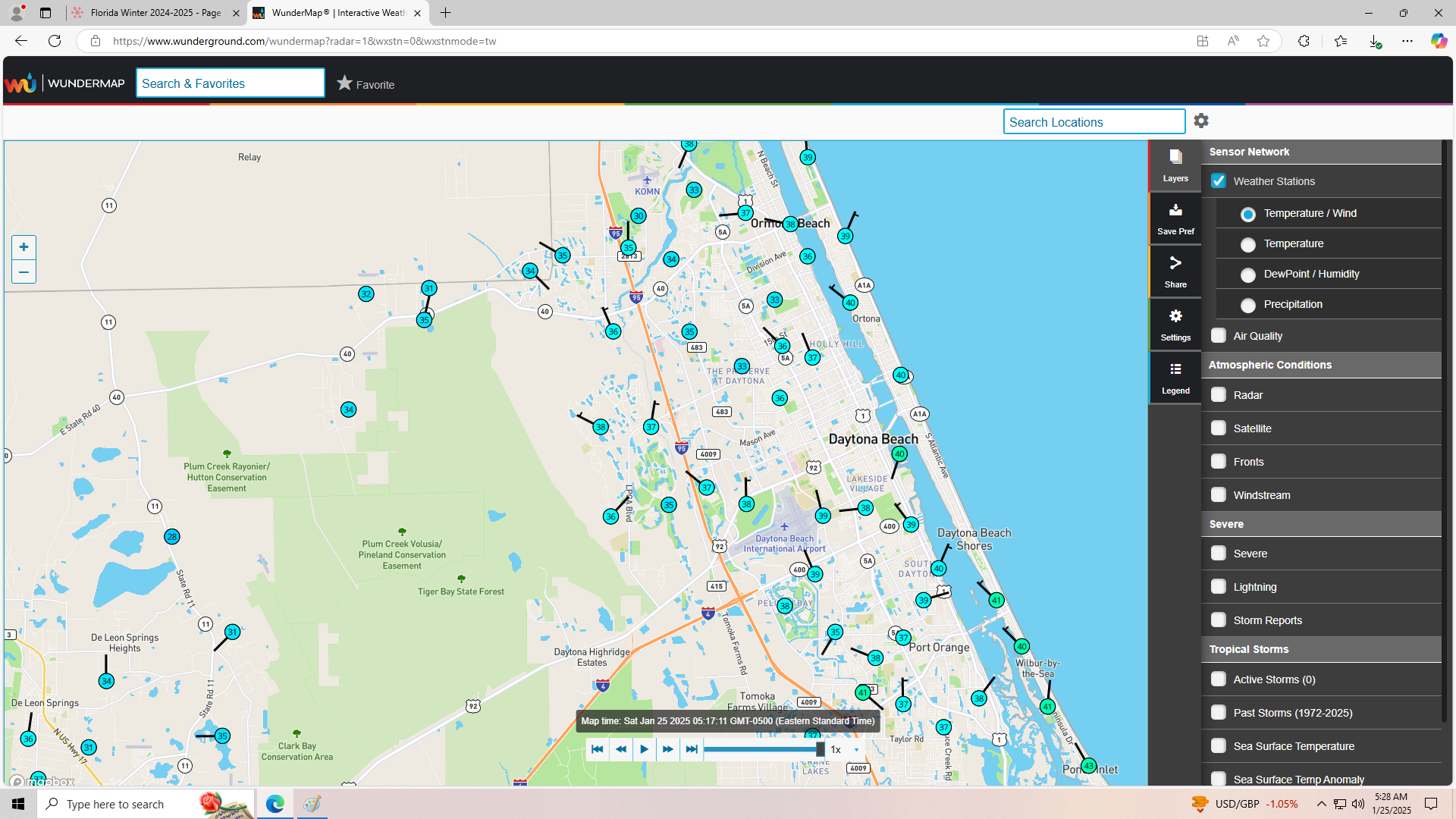Enable the Satellite layer
Image resolution: width=1456 pixels, height=819 pixels.
coord(1219,428)
